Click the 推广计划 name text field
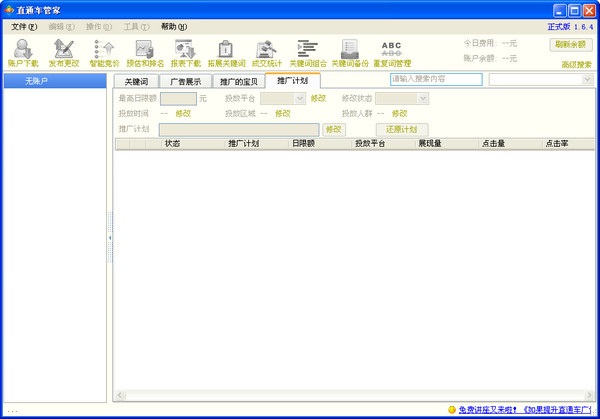The height and width of the screenshot is (419, 600). [239, 129]
